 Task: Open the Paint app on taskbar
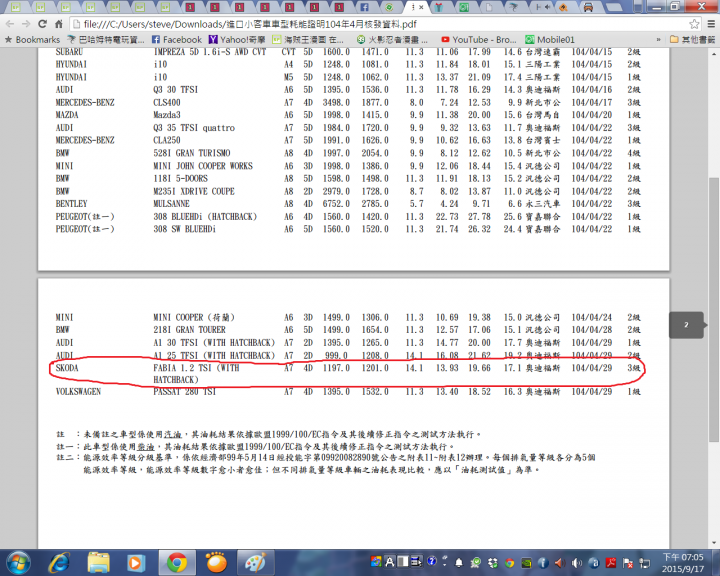(x=255, y=563)
